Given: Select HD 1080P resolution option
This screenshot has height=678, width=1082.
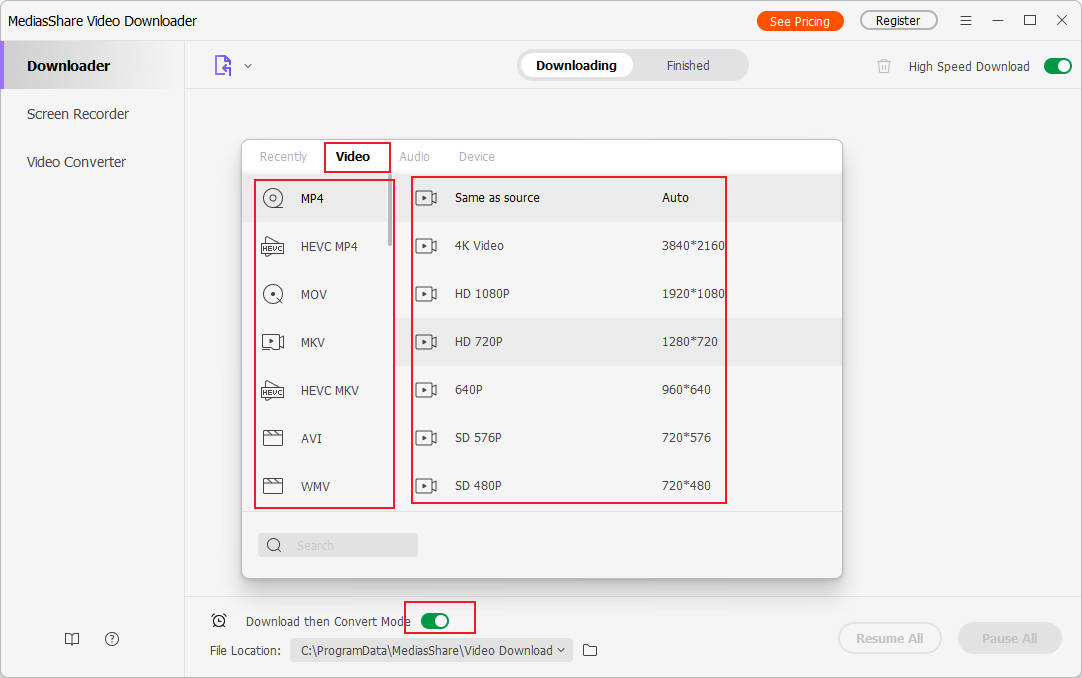Looking at the screenshot, I should [482, 294].
